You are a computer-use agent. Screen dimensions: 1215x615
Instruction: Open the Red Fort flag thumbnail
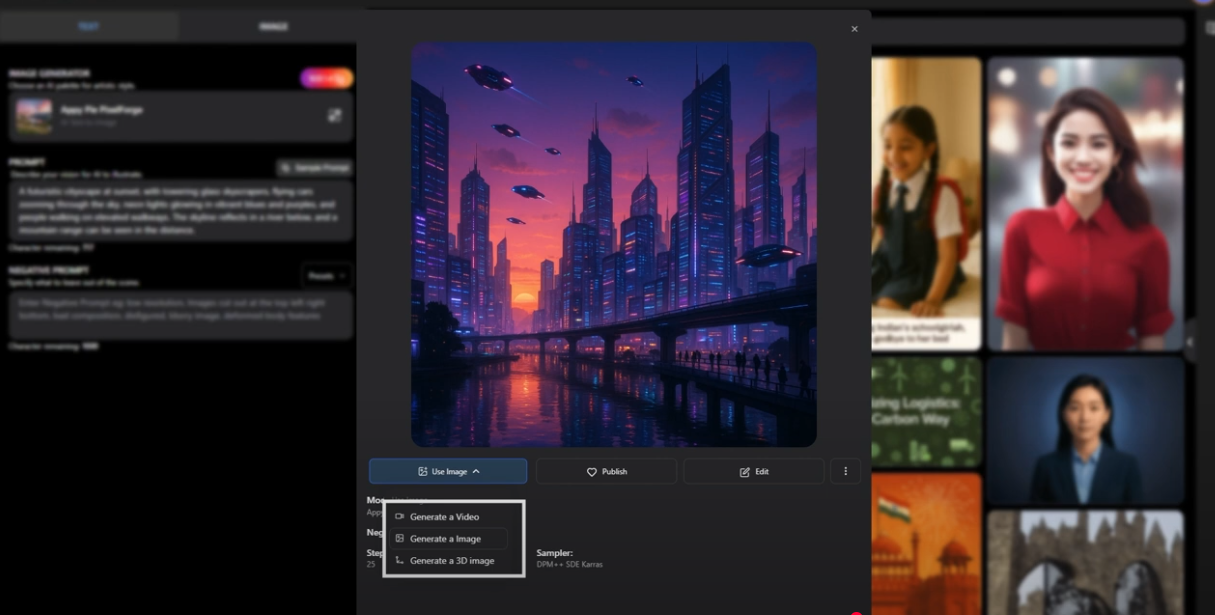(927, 544)
